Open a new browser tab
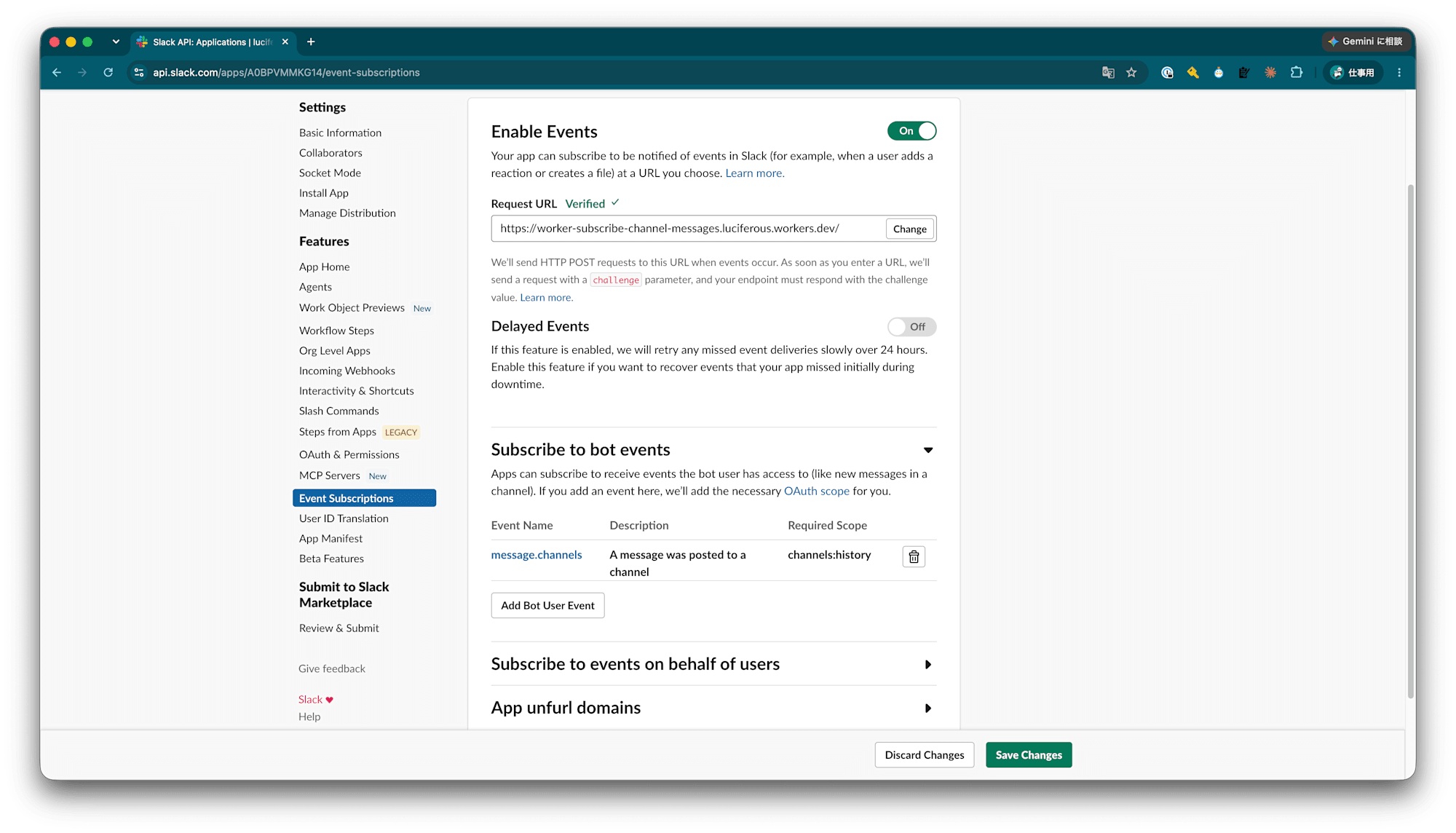The height and width of the screenshot is (833, 1456). [311, 42]
